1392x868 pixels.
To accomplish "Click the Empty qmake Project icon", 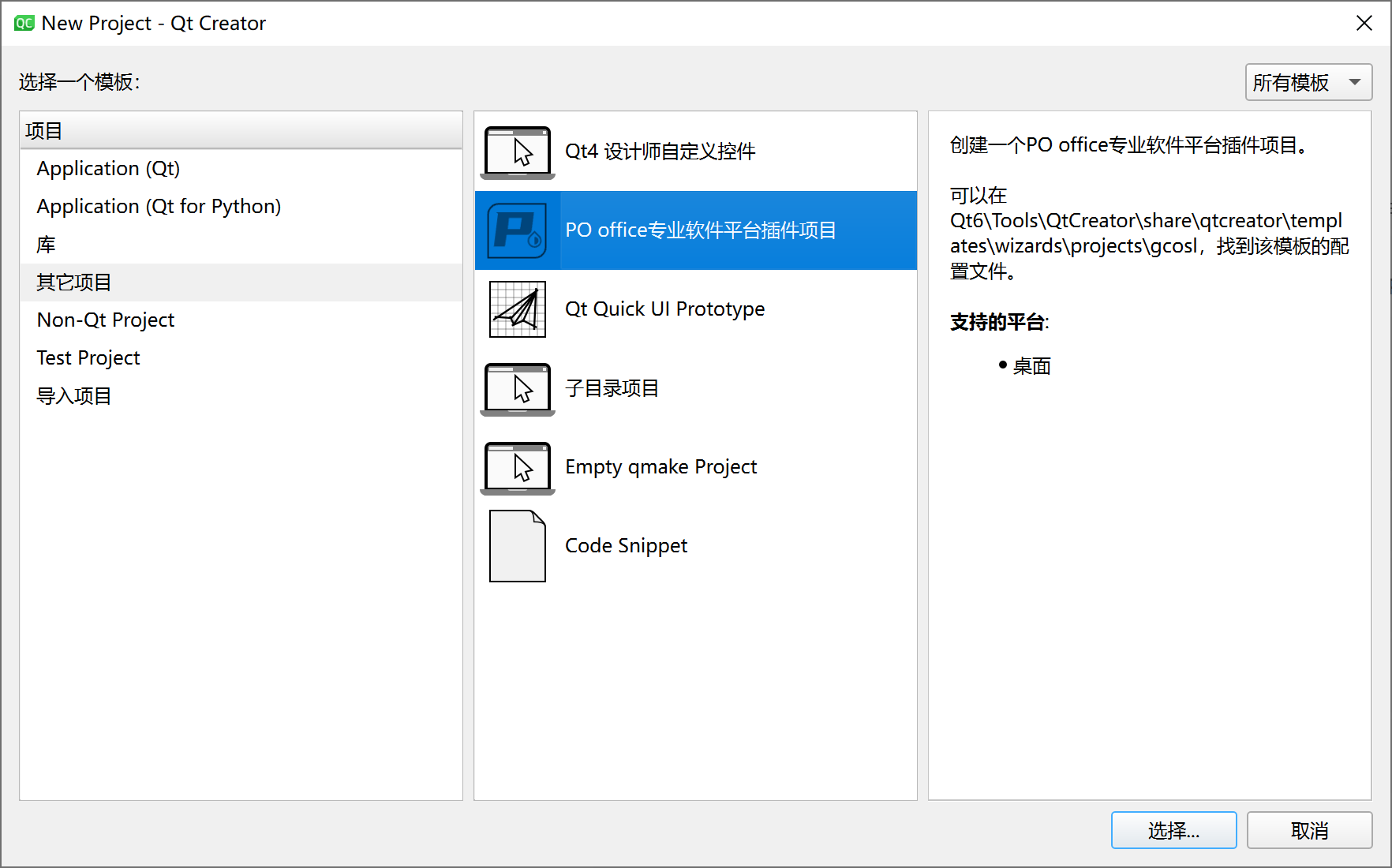I will pos(518,468).
